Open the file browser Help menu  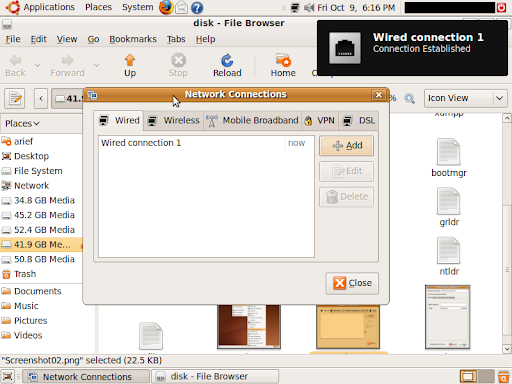click(205, 39)
